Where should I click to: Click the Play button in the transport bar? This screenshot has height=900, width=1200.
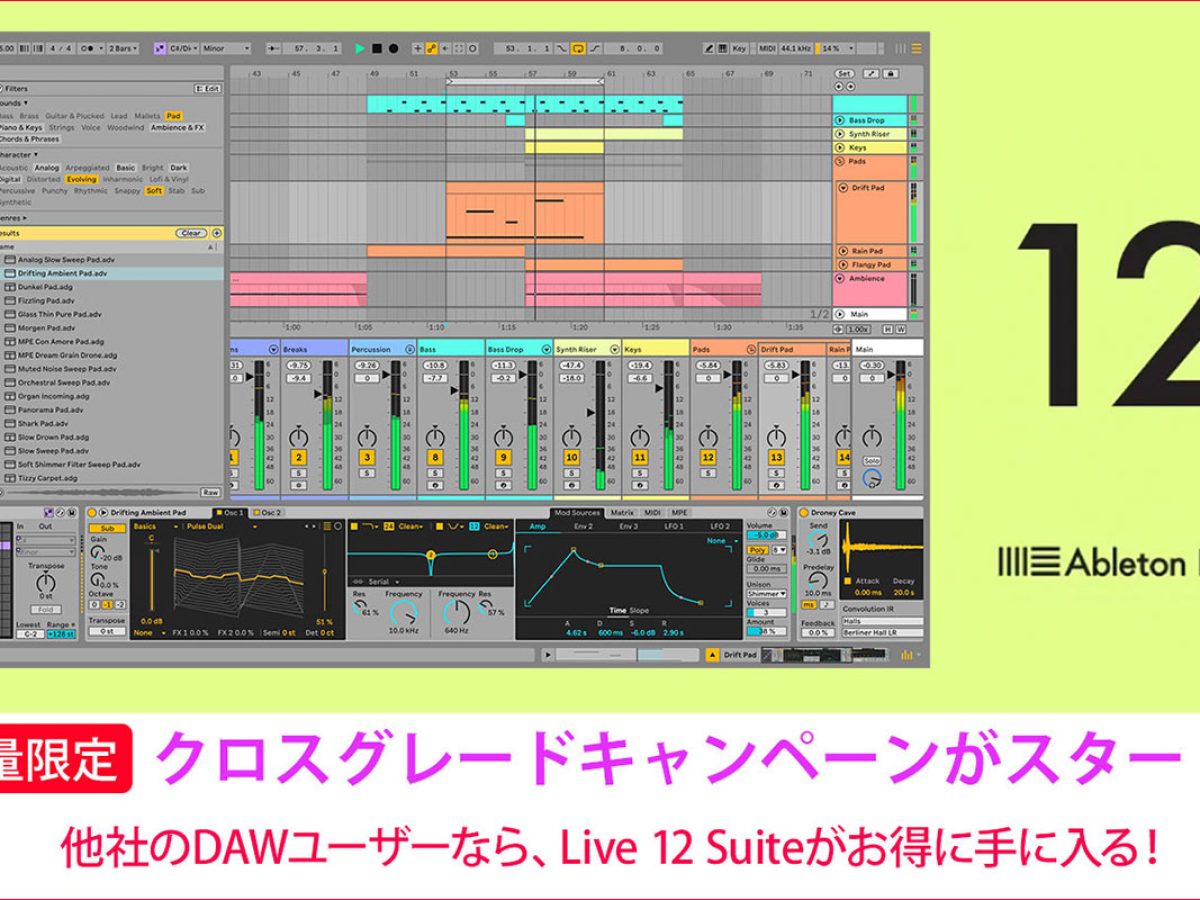click(x=359, y=47)
